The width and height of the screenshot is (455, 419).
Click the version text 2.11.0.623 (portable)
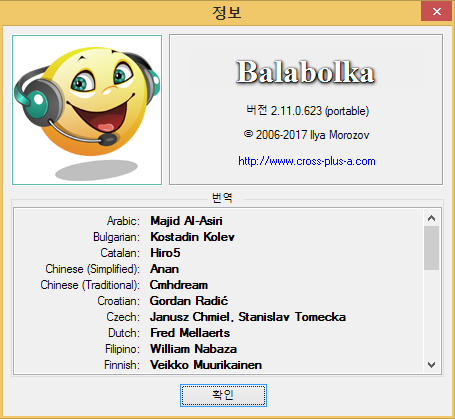[307, 111]
